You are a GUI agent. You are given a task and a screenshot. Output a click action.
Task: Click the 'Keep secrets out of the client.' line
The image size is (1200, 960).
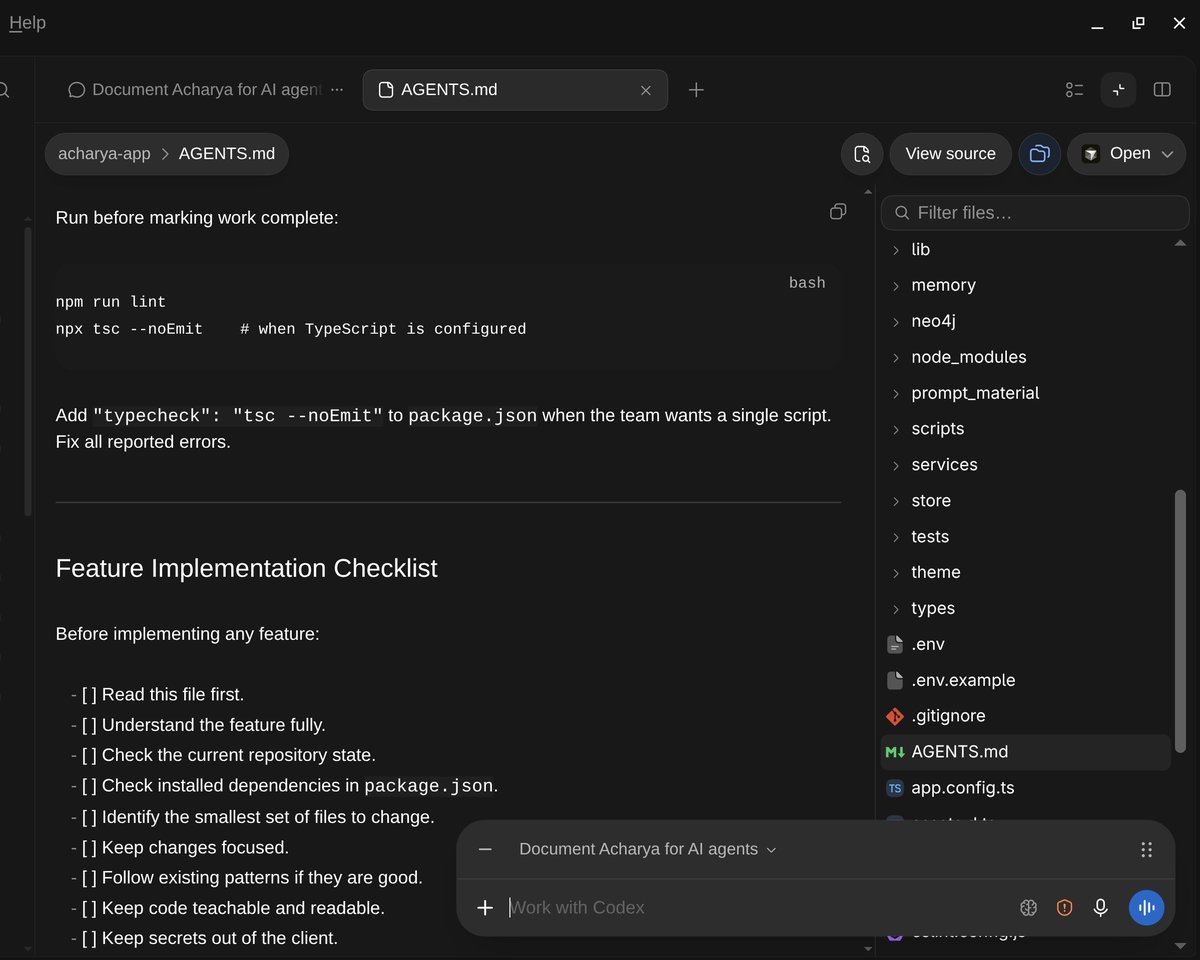[219, 938]
